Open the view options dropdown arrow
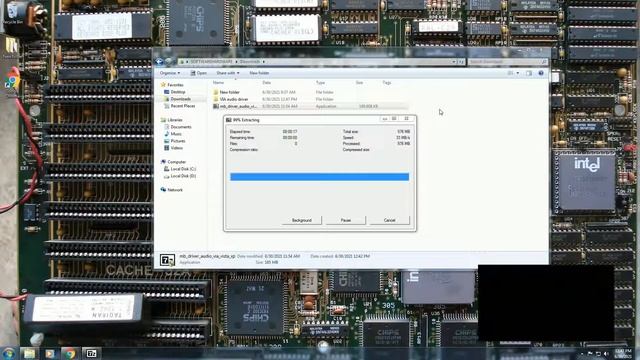This screenshot has width=640, height=360. [x=518, y=73]
